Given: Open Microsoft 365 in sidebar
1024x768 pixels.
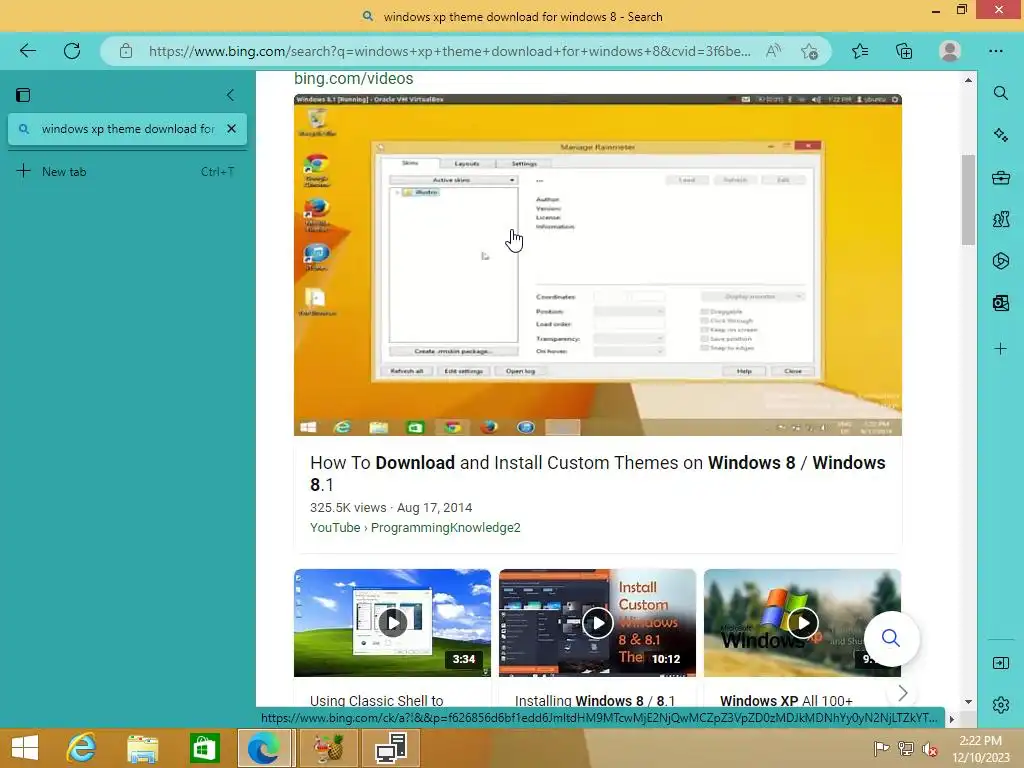Looking at the screenshot, I should pyautogui.click(x=1000, y=261).
